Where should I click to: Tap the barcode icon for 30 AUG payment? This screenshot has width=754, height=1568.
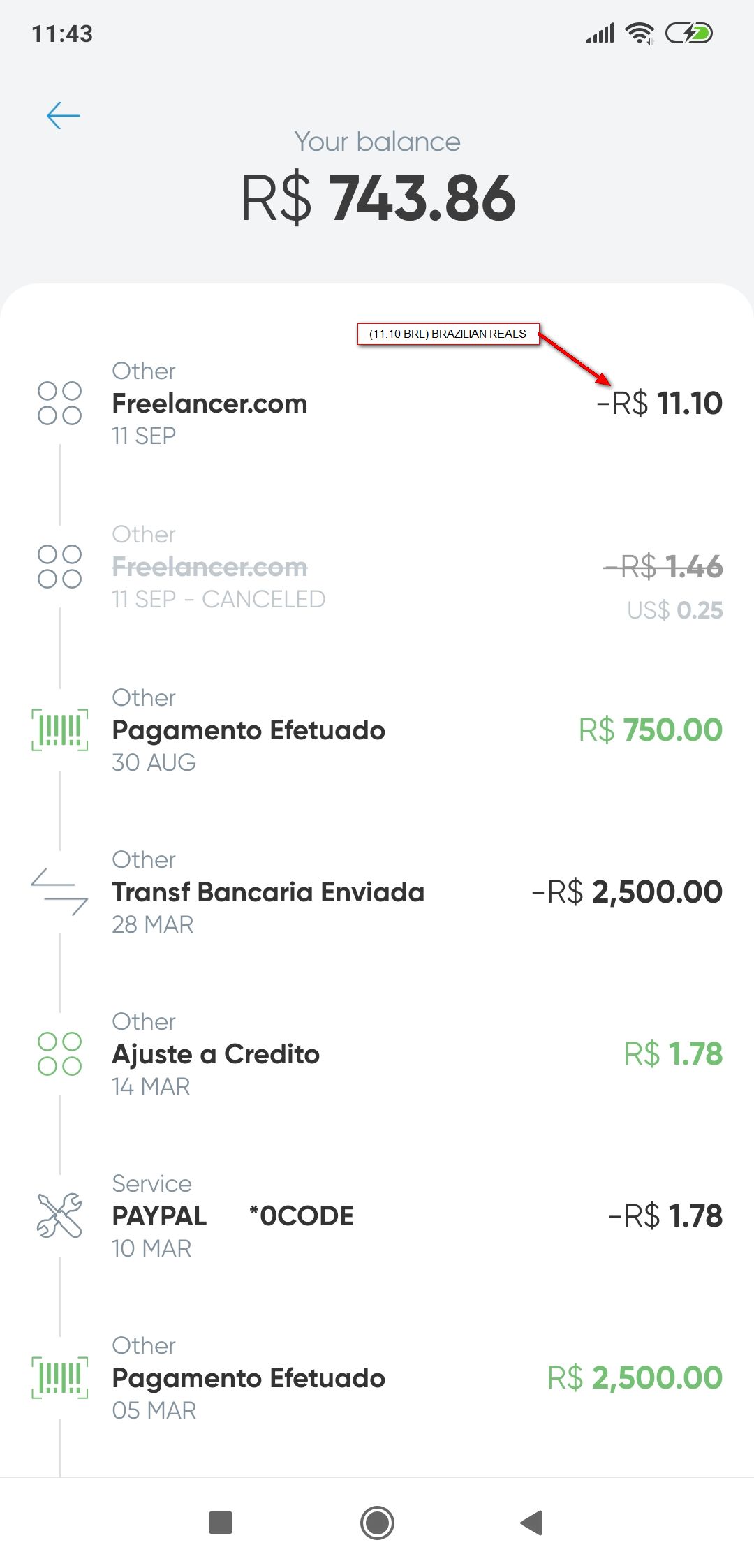(60, 730)
